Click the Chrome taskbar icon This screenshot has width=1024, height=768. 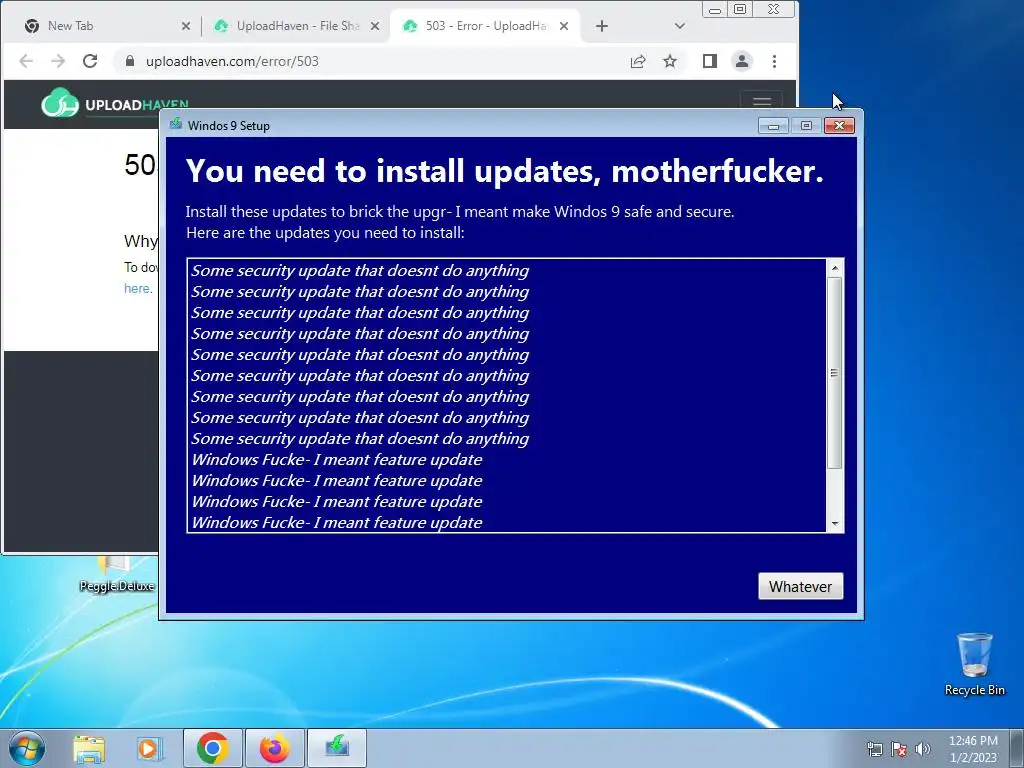point(213,748)
